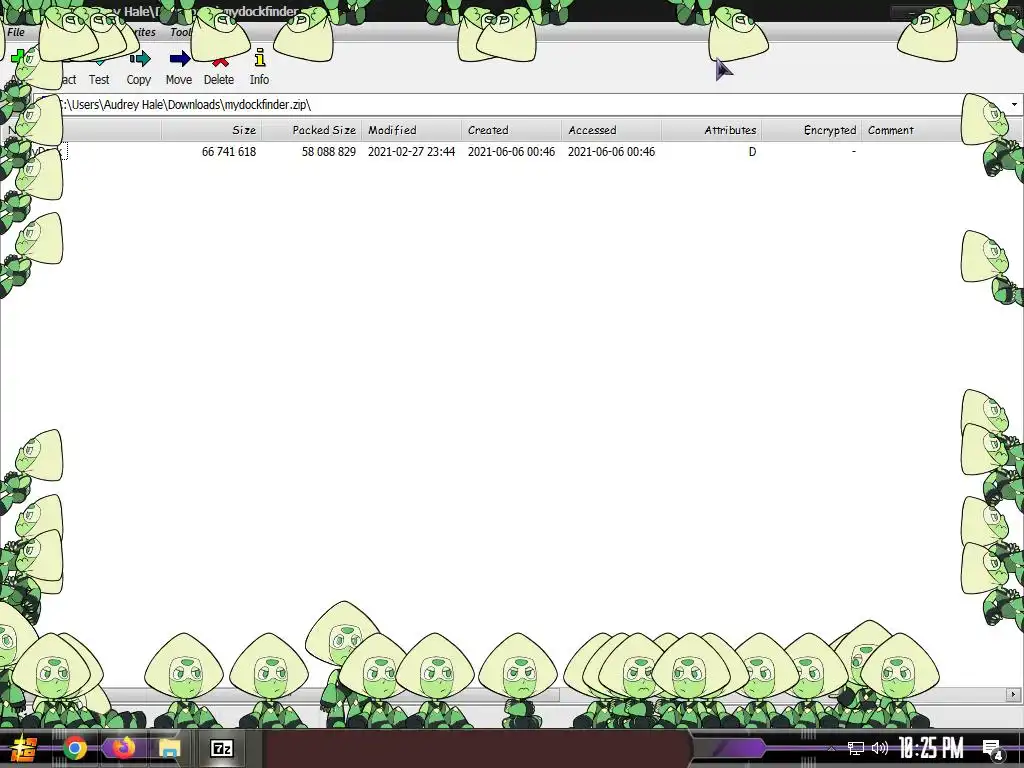Sort by the Size column header
The image size is (1024, 768).
pyautogui.click(x=212, y=130)
